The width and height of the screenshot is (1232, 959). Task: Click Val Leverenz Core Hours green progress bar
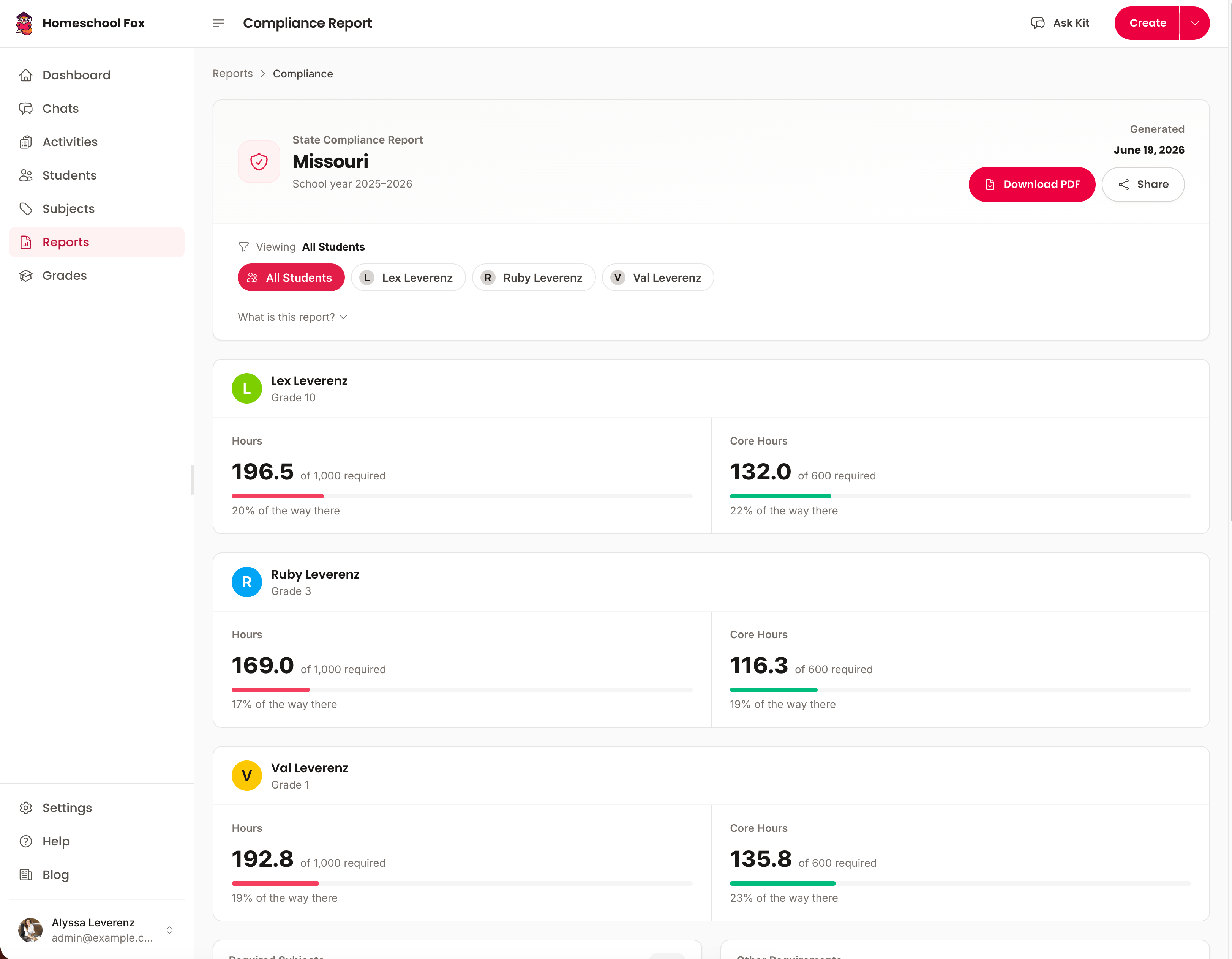[782, 883]
